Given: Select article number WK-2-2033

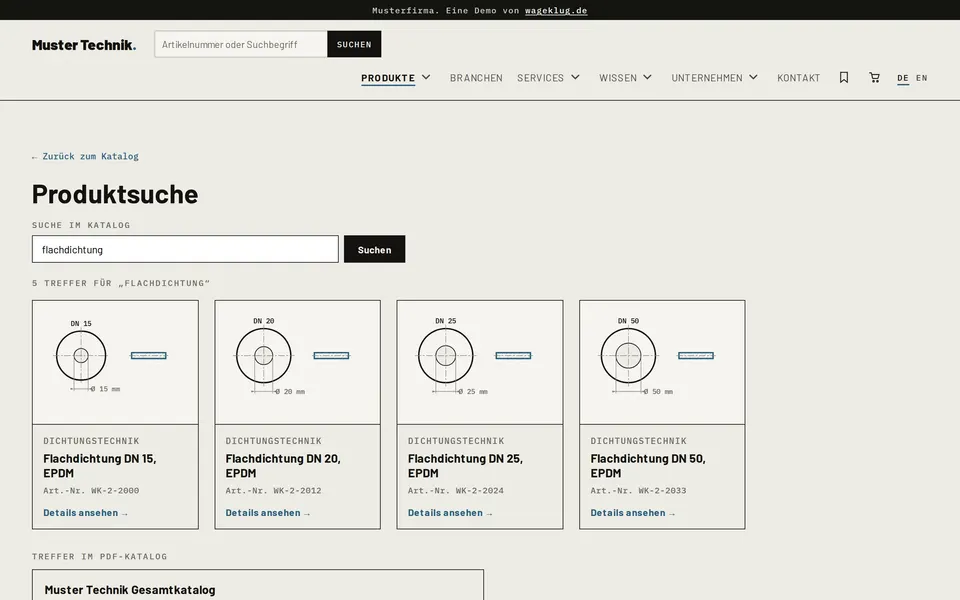Looking at the screenshot, I should (662, 490).
